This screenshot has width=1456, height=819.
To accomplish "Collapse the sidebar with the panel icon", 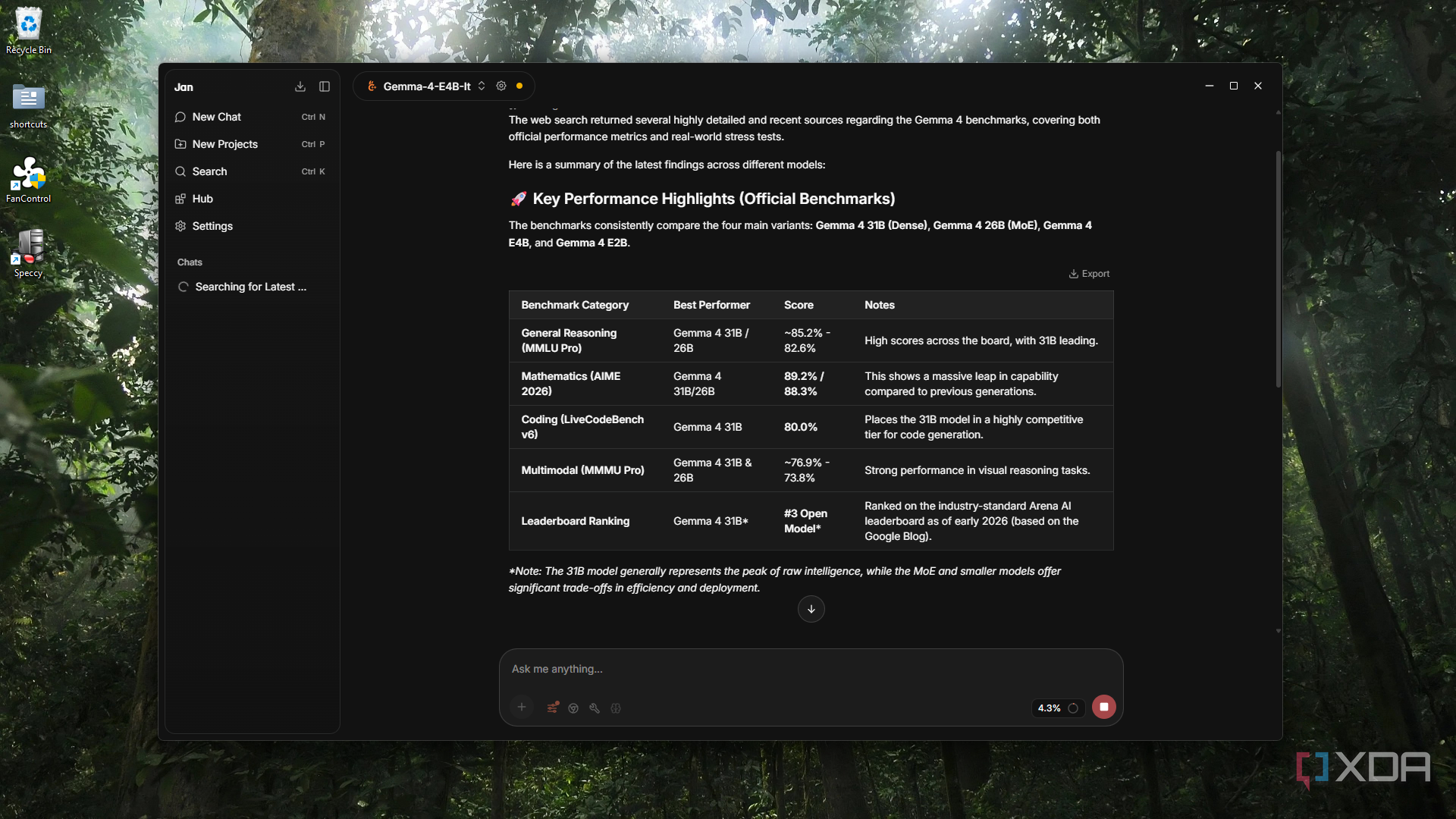I will point(325,86).
